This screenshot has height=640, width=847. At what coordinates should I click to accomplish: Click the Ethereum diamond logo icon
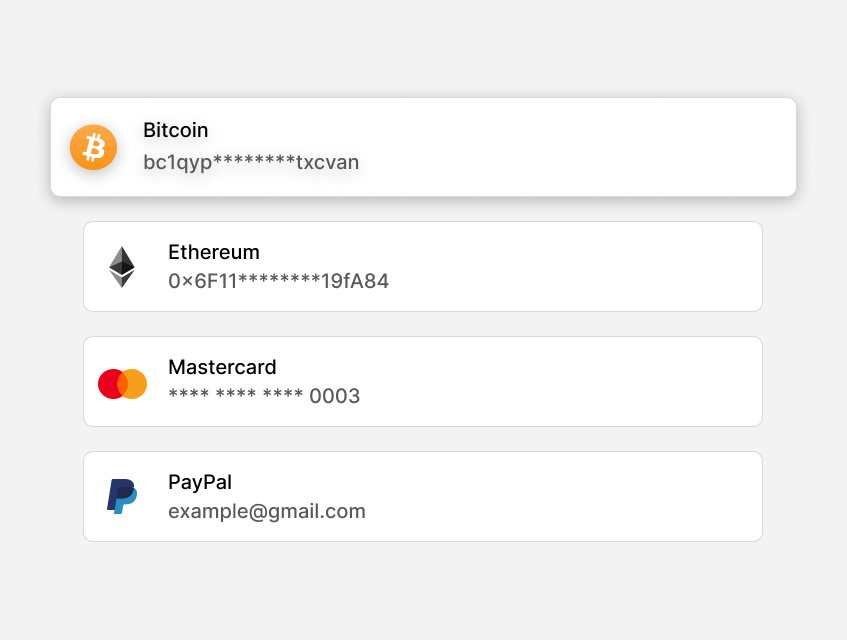[122, 267]
